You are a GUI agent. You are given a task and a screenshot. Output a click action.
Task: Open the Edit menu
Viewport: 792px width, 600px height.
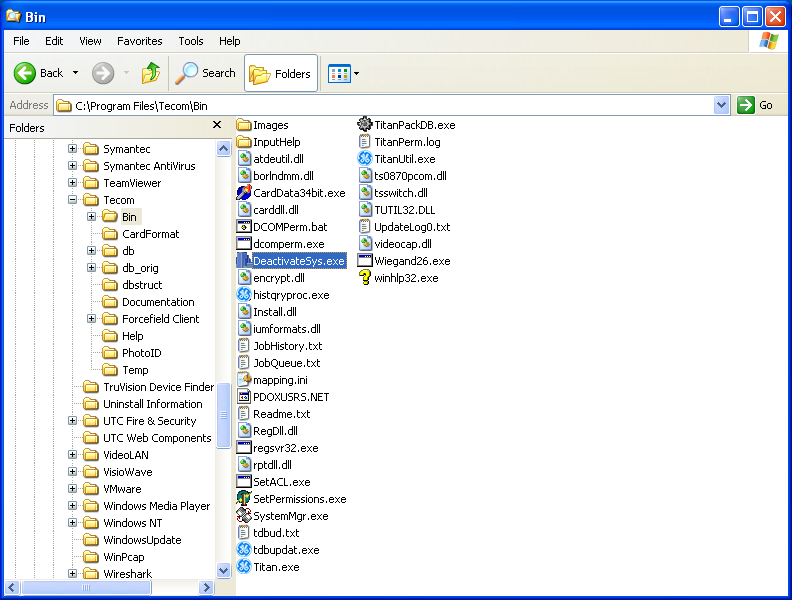click(54, 41)
